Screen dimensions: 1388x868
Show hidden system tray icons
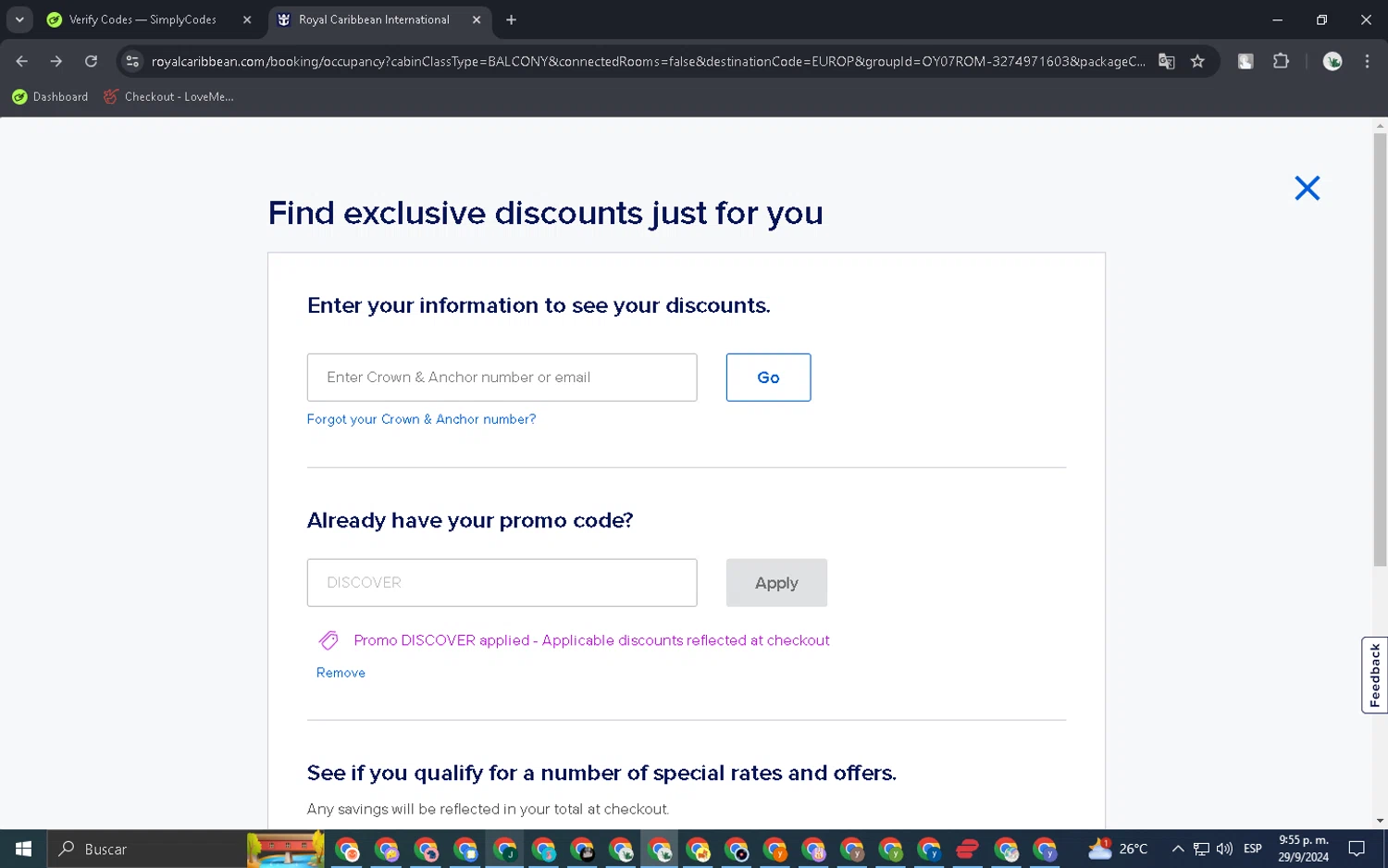click(1177, 849)
